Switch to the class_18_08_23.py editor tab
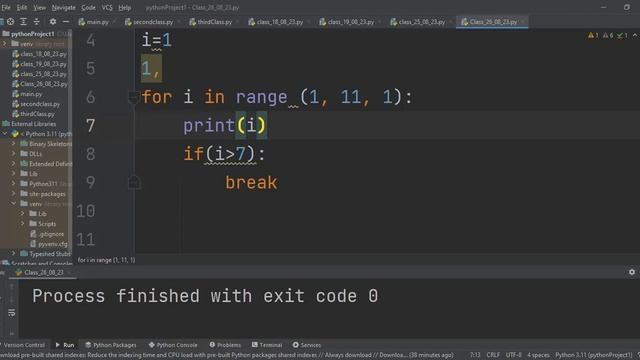This screenshot has height=360, width=640. [x=279, y=22]
